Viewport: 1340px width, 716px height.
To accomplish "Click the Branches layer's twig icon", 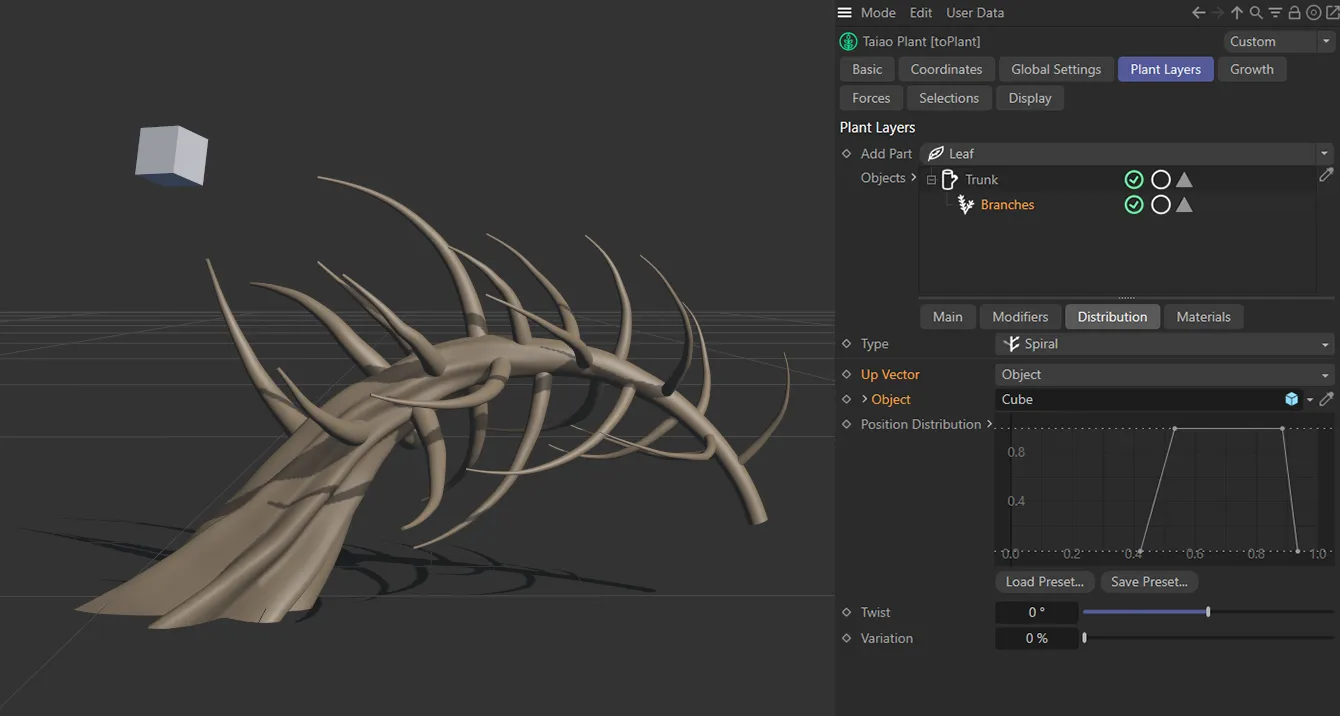I will point(965,204).
